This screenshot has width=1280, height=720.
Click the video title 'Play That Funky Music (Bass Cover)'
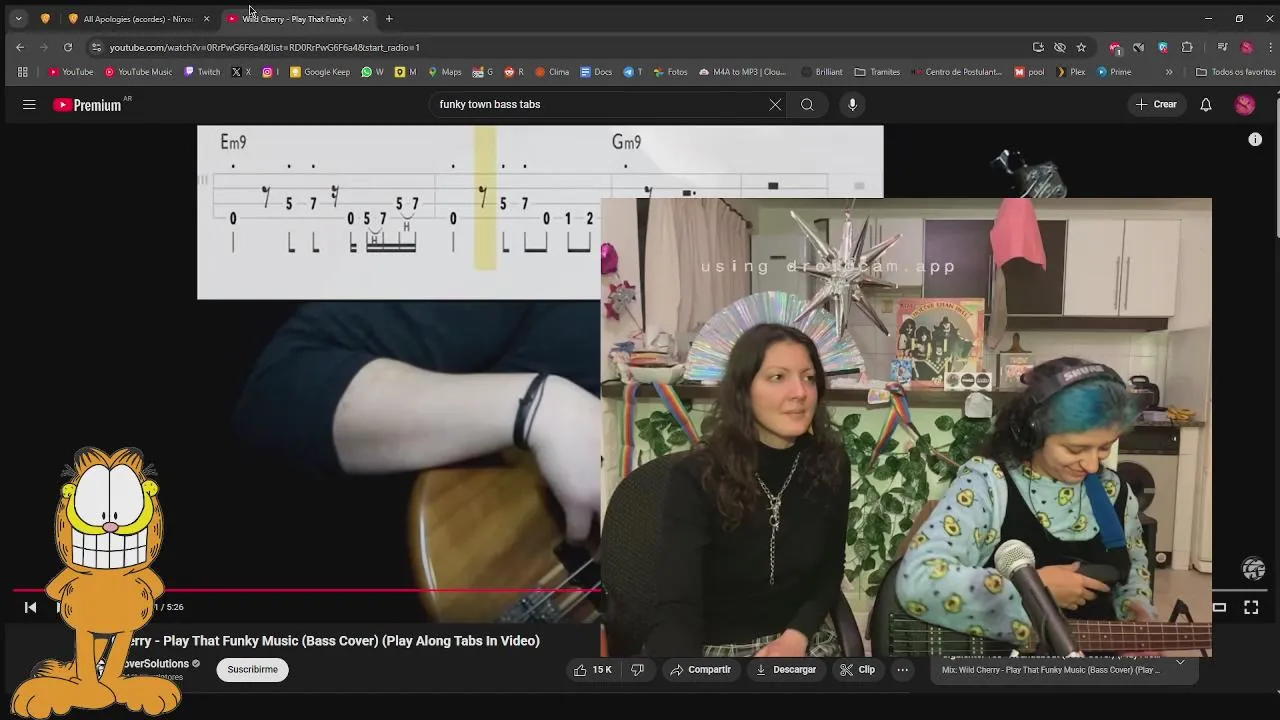(351, 641)
